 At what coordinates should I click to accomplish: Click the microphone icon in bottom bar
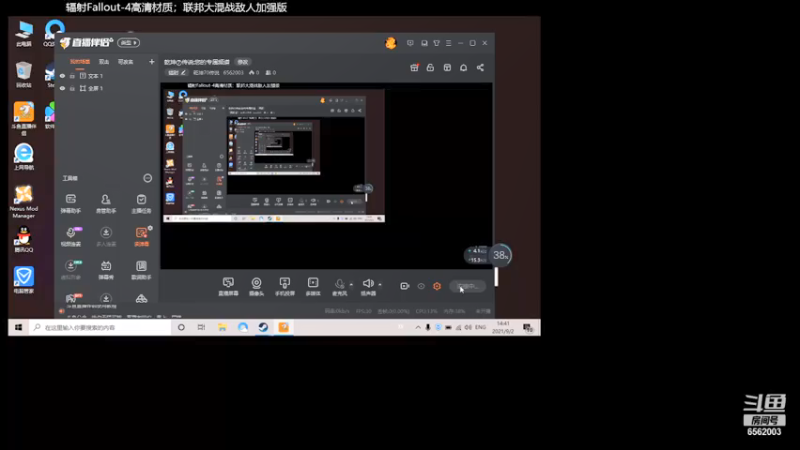(339, 286)
